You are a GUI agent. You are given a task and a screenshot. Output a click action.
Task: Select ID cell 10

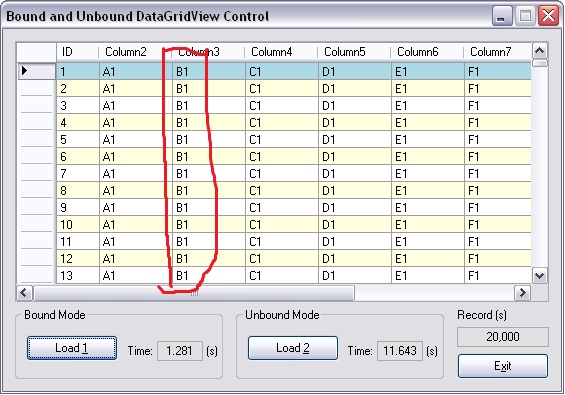point(78,225)
